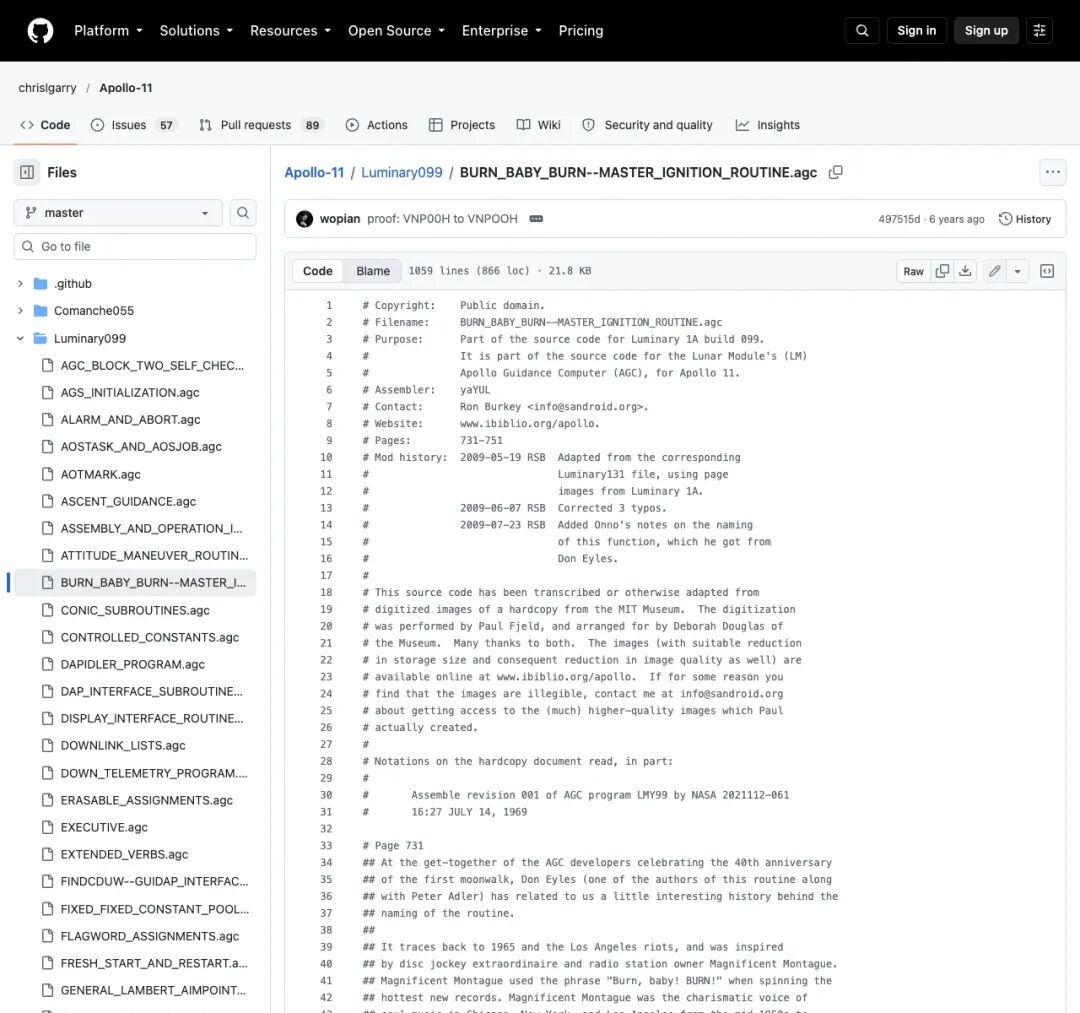Select line number 1
1080x1013 pixels.
tap(329, 305)
